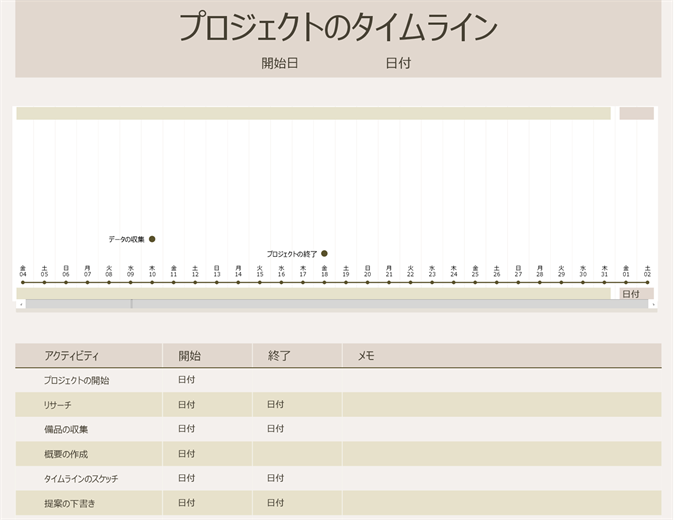675x520 pixels.
Task: Click the アクティビティ column header
Action: (x=71, y=355)
